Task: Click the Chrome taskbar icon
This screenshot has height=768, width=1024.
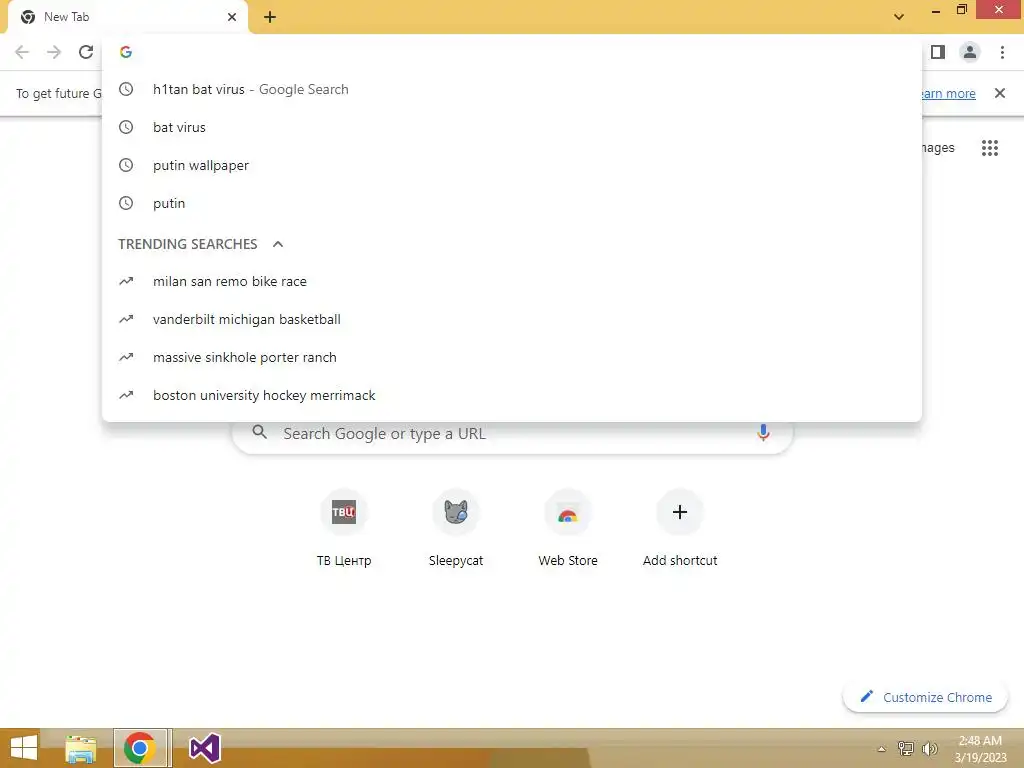Action: click(140, 748)
